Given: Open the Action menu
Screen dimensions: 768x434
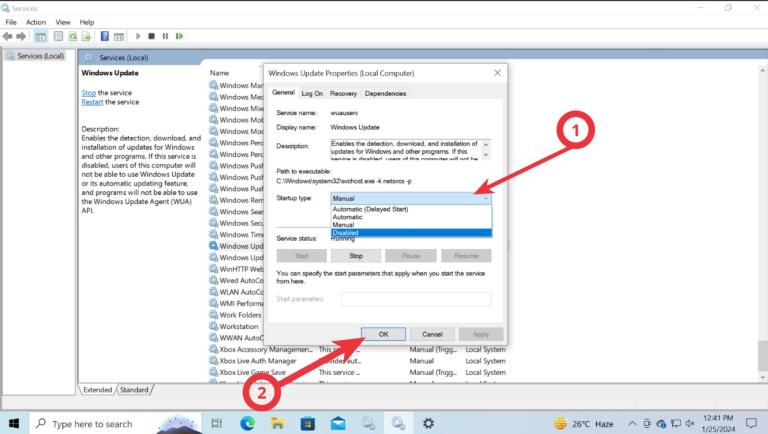Looking at the screenshot, I should 36,22.
